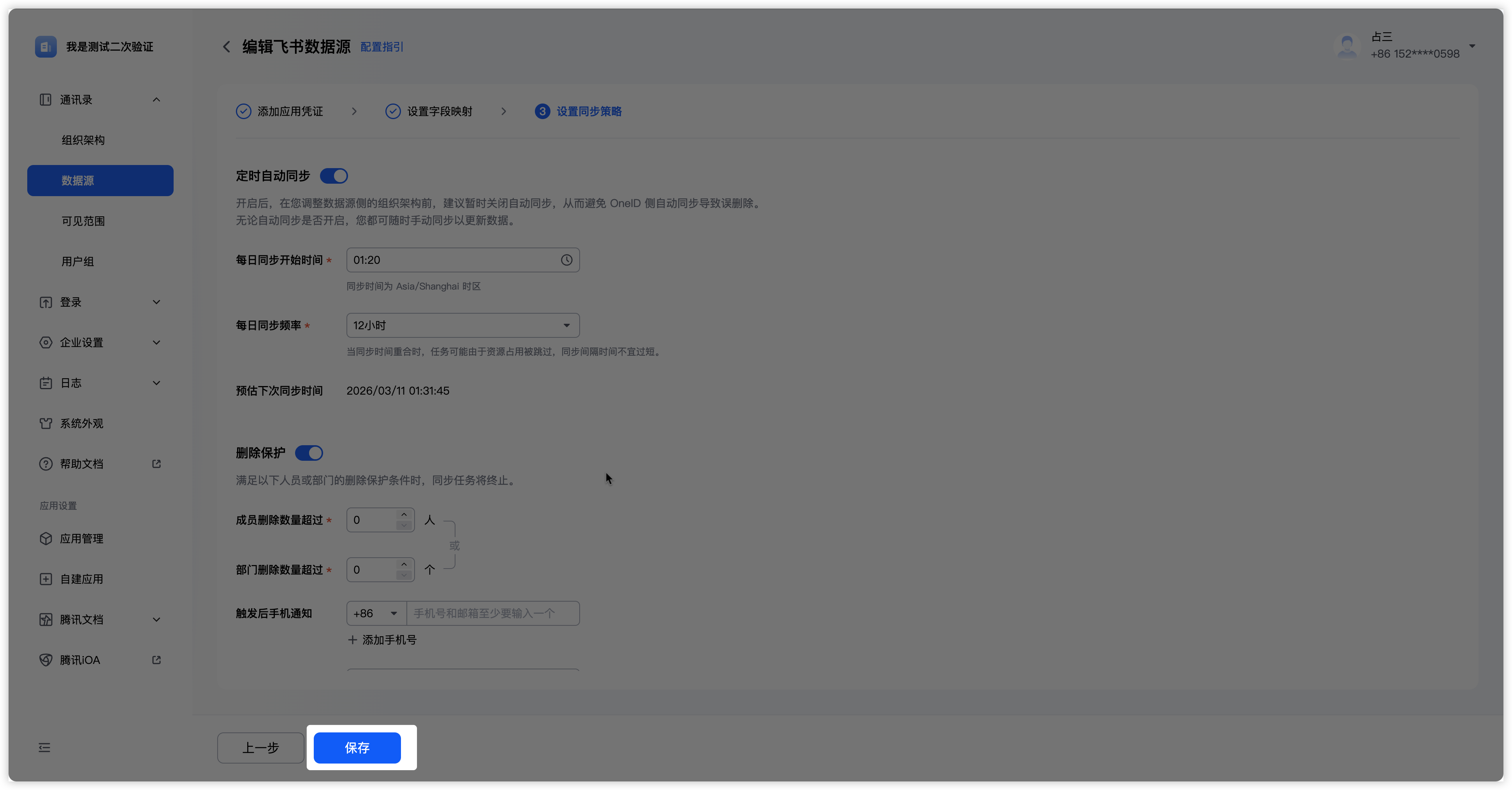1512x790 pixels.
Task: Click the 保存 button
Action: [357, 747]
